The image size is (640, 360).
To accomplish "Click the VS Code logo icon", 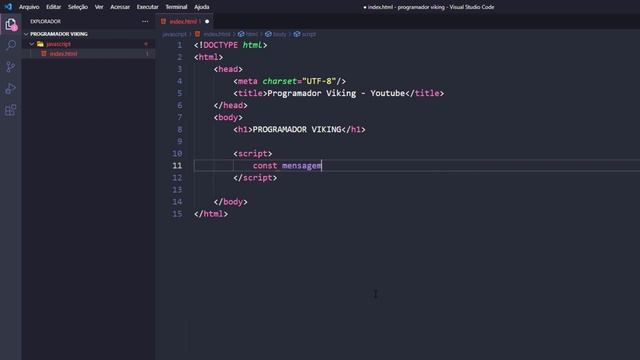I will pos(8,7).
